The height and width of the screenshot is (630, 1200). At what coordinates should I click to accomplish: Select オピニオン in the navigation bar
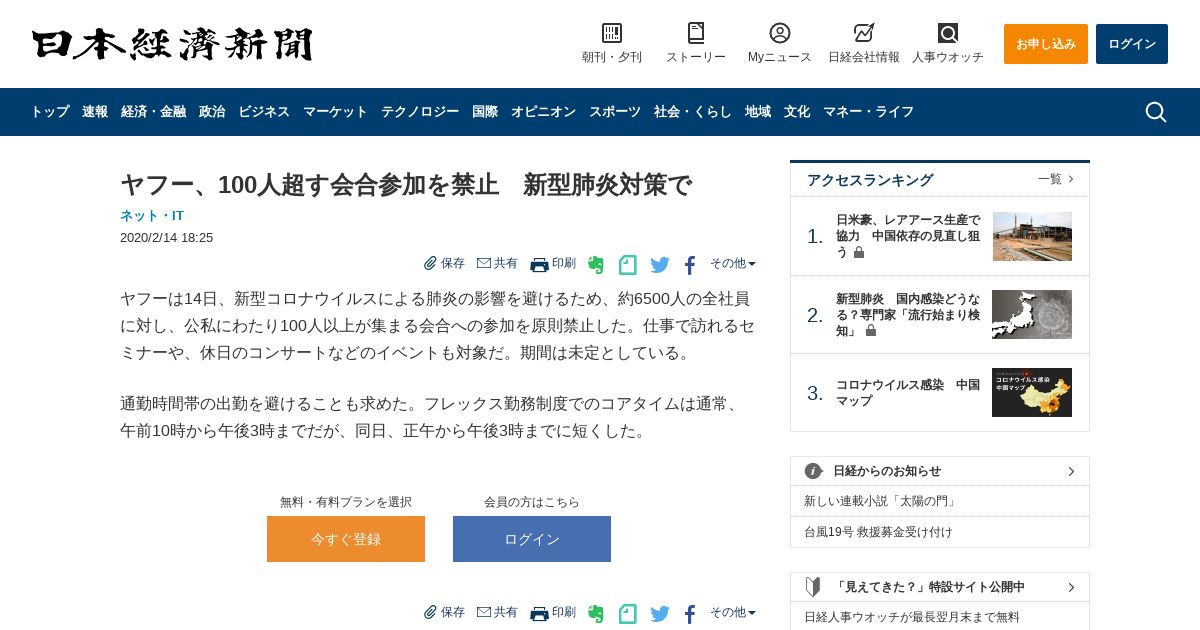(x=543, y=112)
